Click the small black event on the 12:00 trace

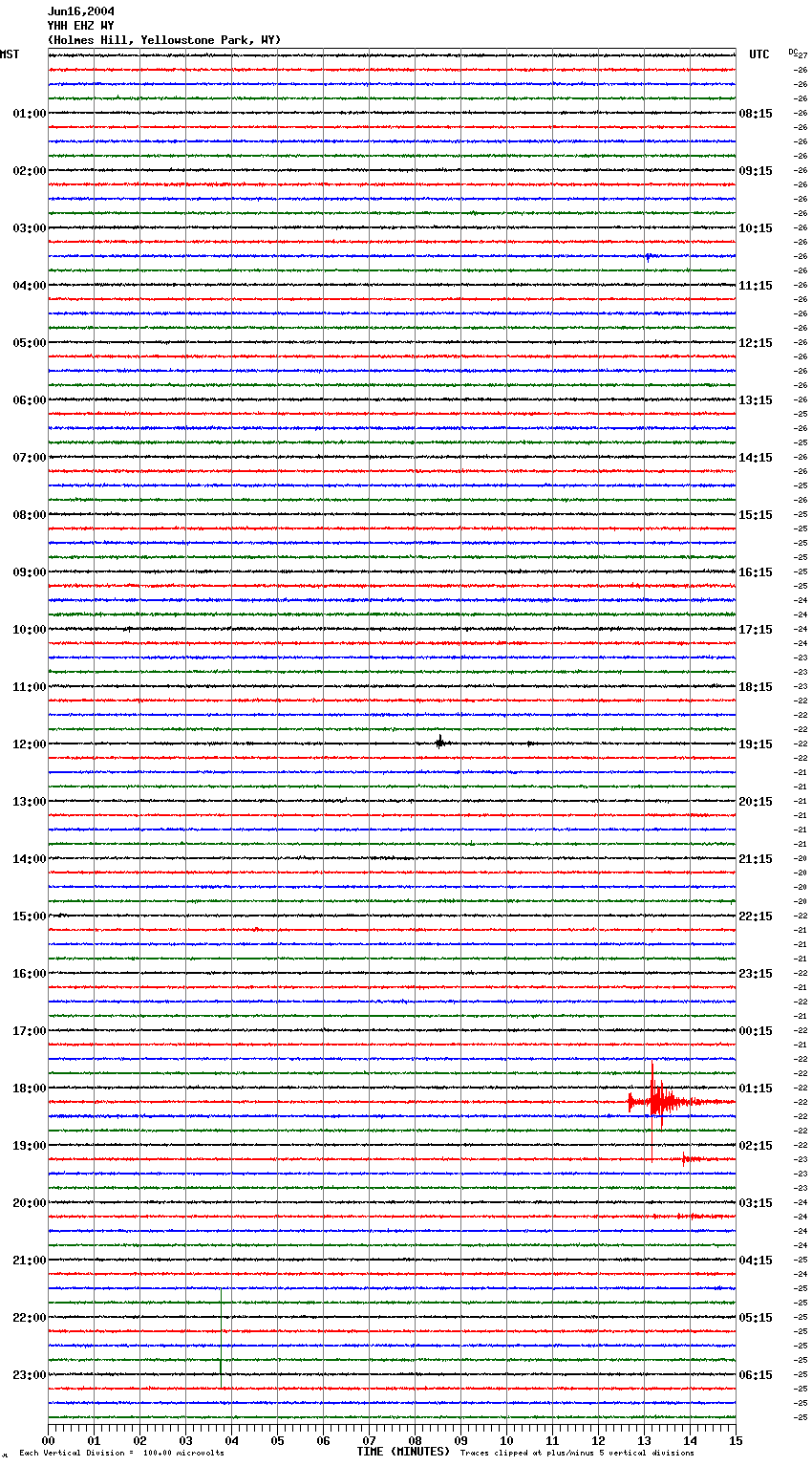pos(439,742)
